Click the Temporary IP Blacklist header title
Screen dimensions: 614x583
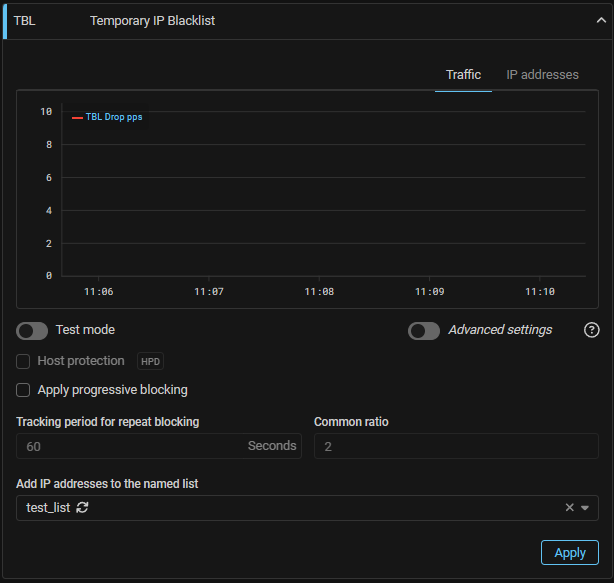[x=152, y=20]
